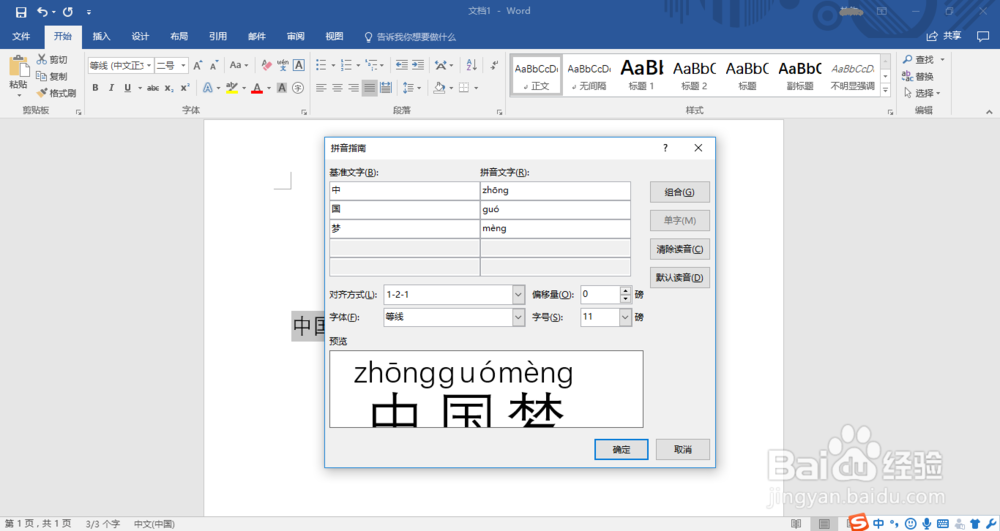Sort text with the A-Z icon
This screenshot has width=1000, height=531.
(471, 65)
